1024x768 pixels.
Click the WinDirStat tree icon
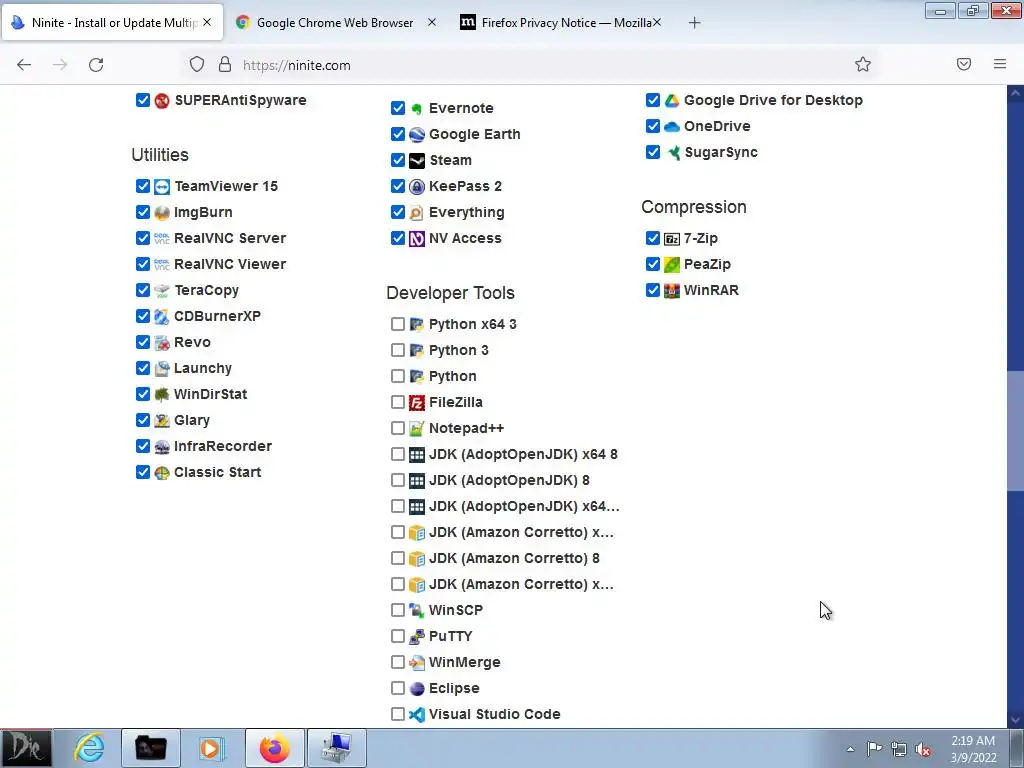point(162,394)
